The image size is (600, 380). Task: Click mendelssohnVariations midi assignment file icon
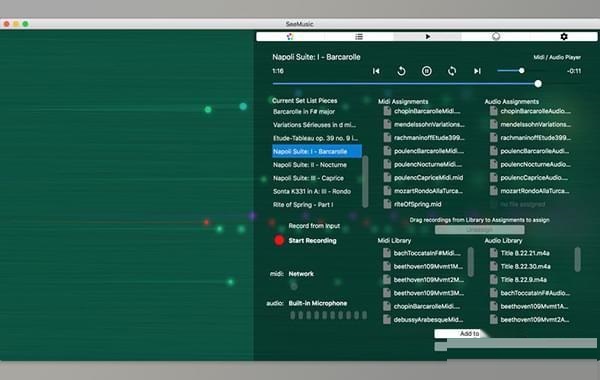[387, 124]
